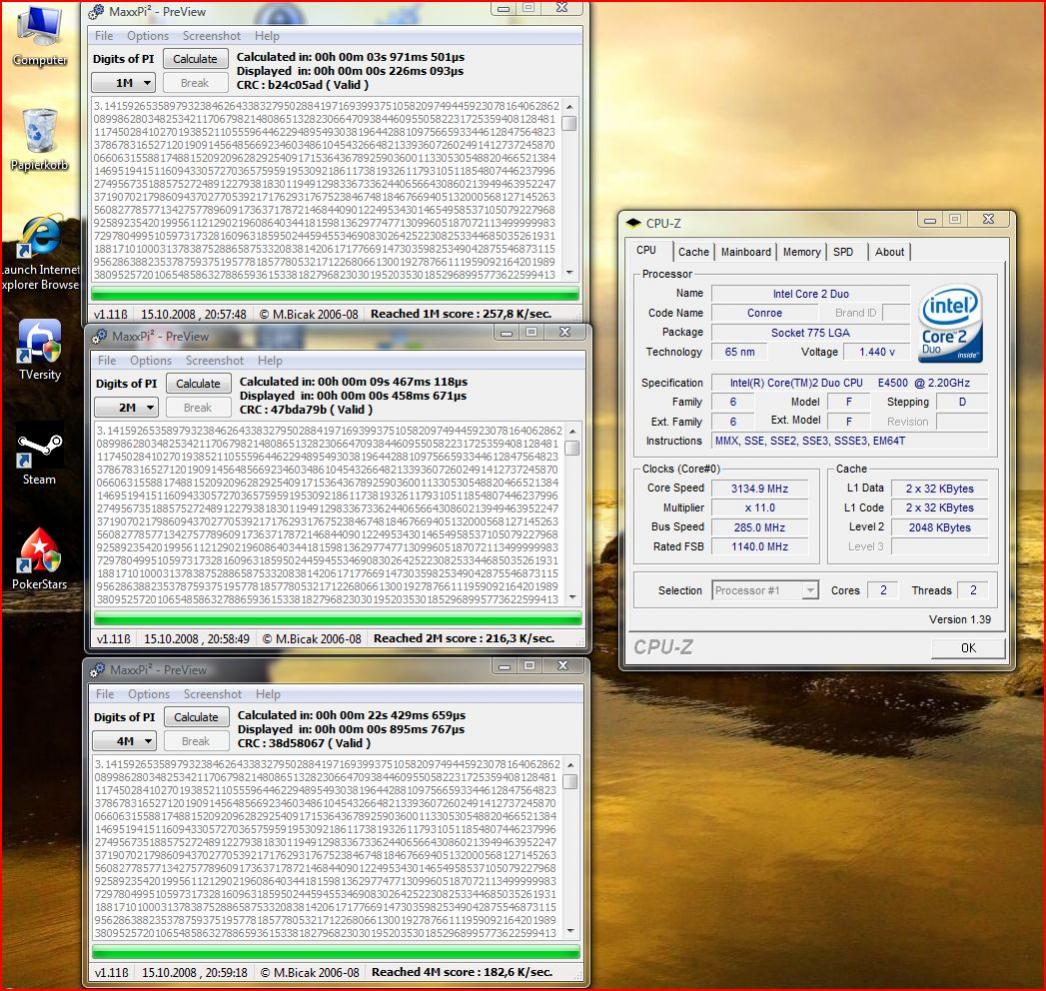Click the Core Speed value 3134.9 MHz
Viewport: 1046px width, 991px height.
[759, 488]
